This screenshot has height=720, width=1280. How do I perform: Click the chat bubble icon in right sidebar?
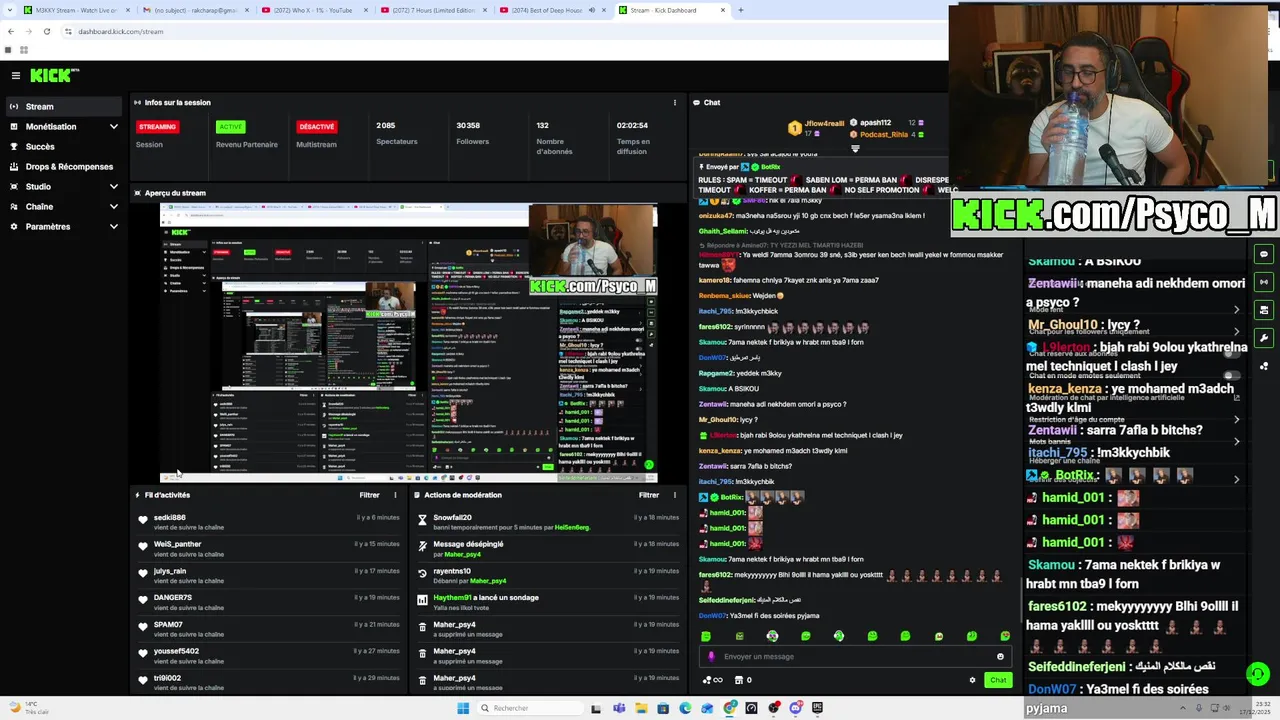point(1264,254)
